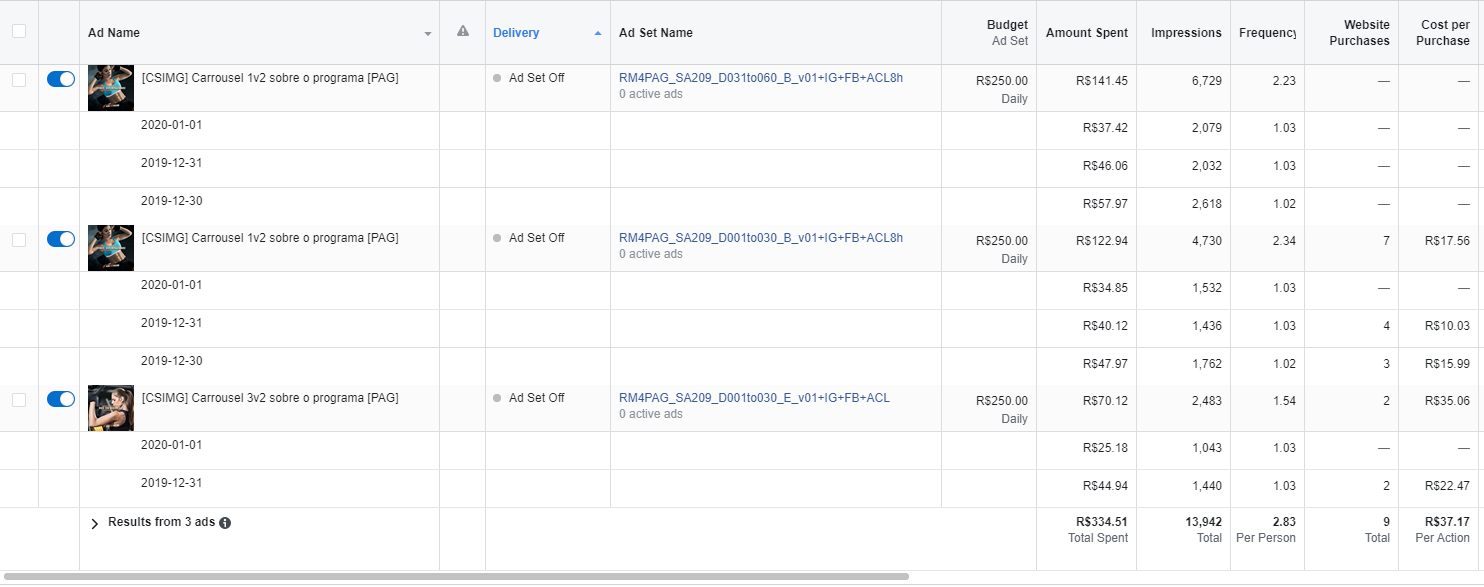The width and height of the screenshot is (1484, 587).
Task: Sort by the Impressions column header
Action: click(1186, 33)
